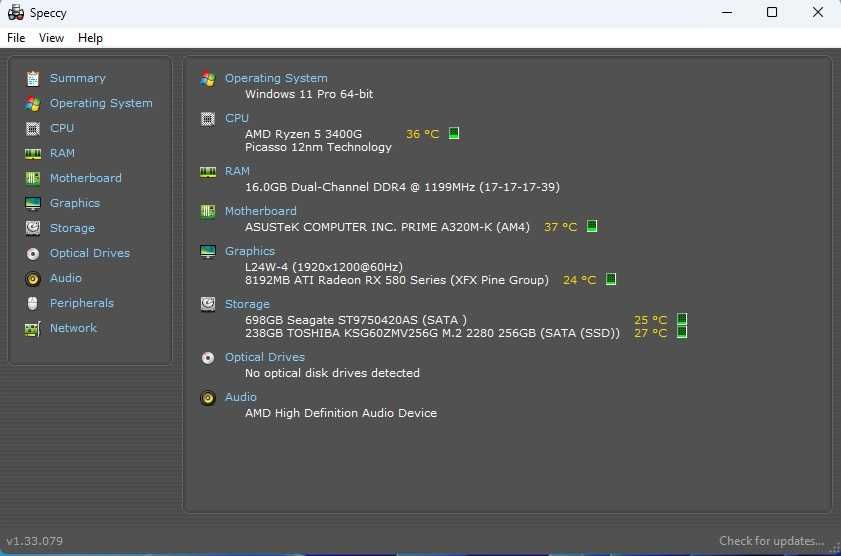
Task: Click the TOSHIBA SSD temperature indicator
Action: [x=682, y=332]
